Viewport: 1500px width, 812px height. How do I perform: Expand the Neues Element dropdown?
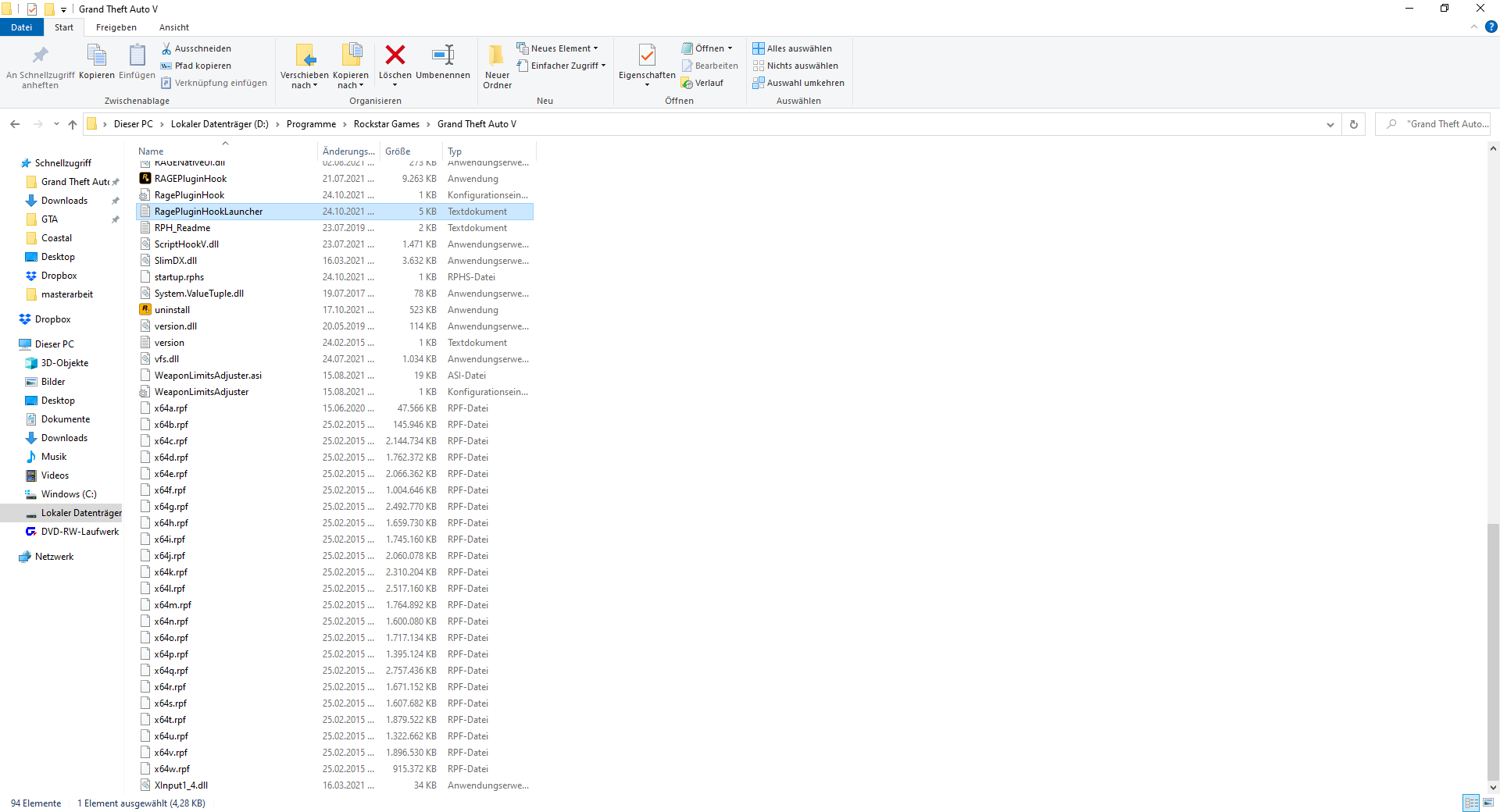(x=558, y=48)
